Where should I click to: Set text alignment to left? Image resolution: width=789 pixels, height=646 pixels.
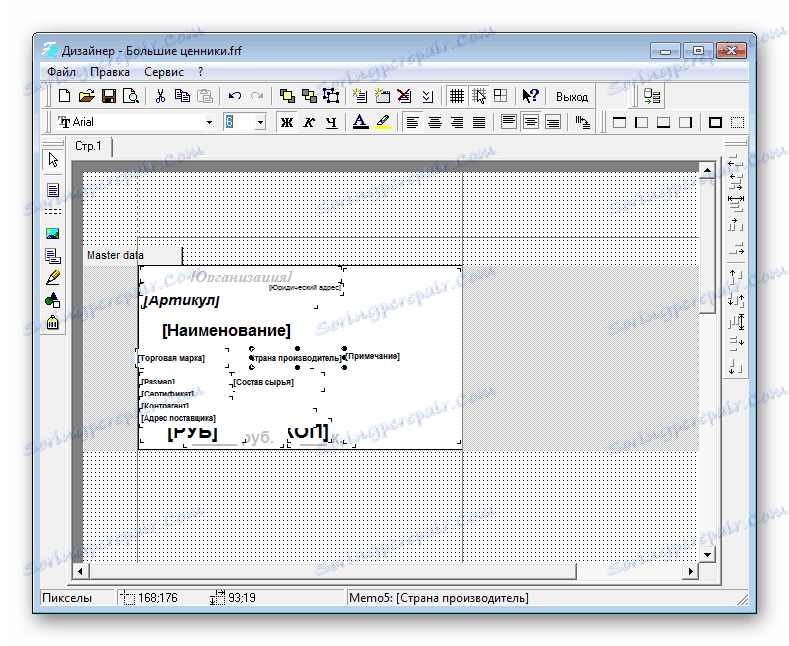413,122
